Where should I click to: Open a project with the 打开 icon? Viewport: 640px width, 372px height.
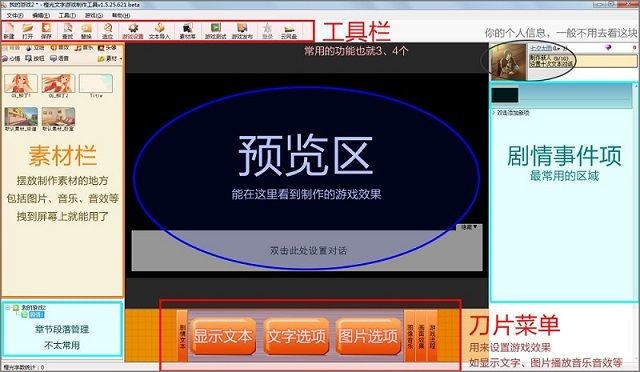[27, 31]
